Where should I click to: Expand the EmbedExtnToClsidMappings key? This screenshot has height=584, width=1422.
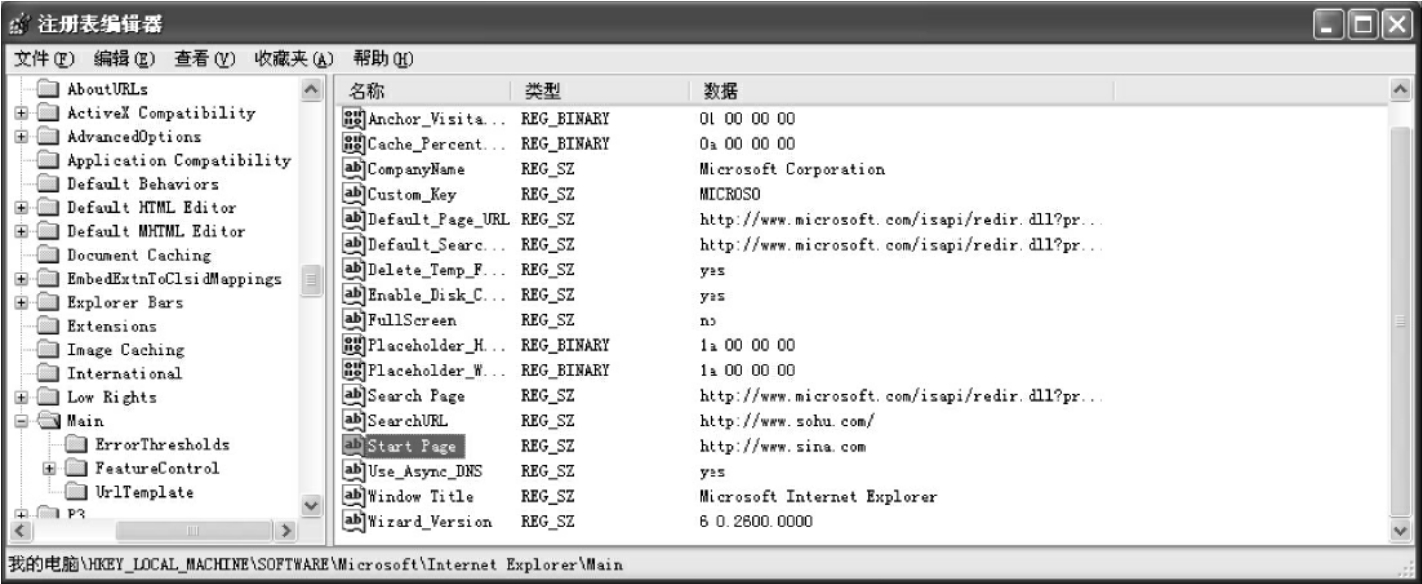pyautogui.click(x=20, y=279)
